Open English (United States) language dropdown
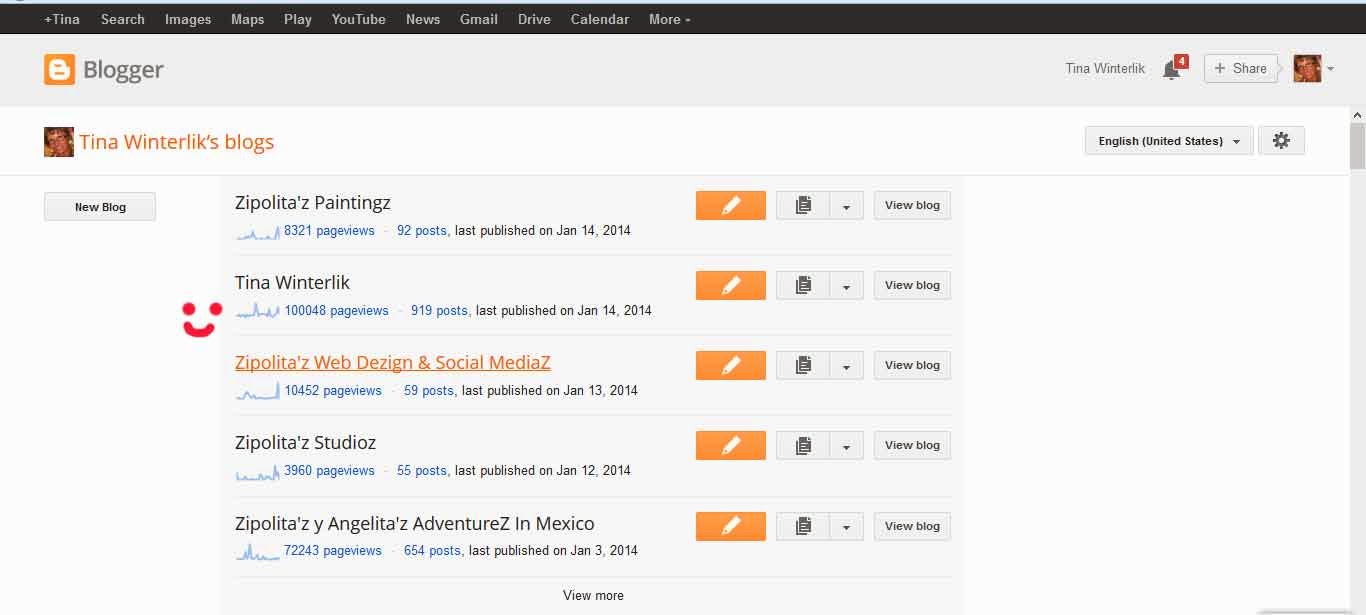 [x=1169, y=141]
